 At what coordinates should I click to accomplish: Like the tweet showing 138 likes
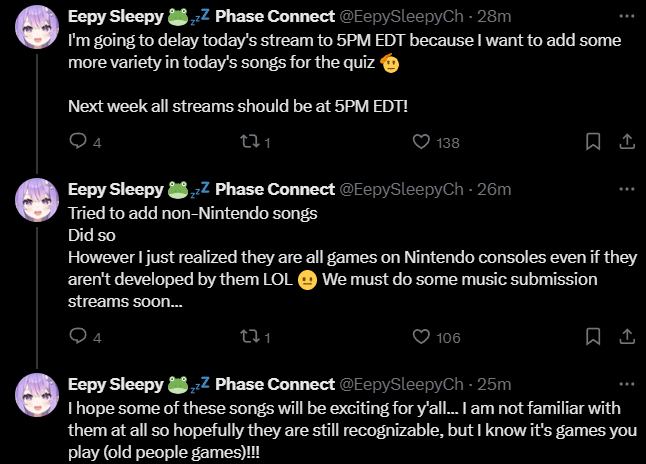[422, 143]
